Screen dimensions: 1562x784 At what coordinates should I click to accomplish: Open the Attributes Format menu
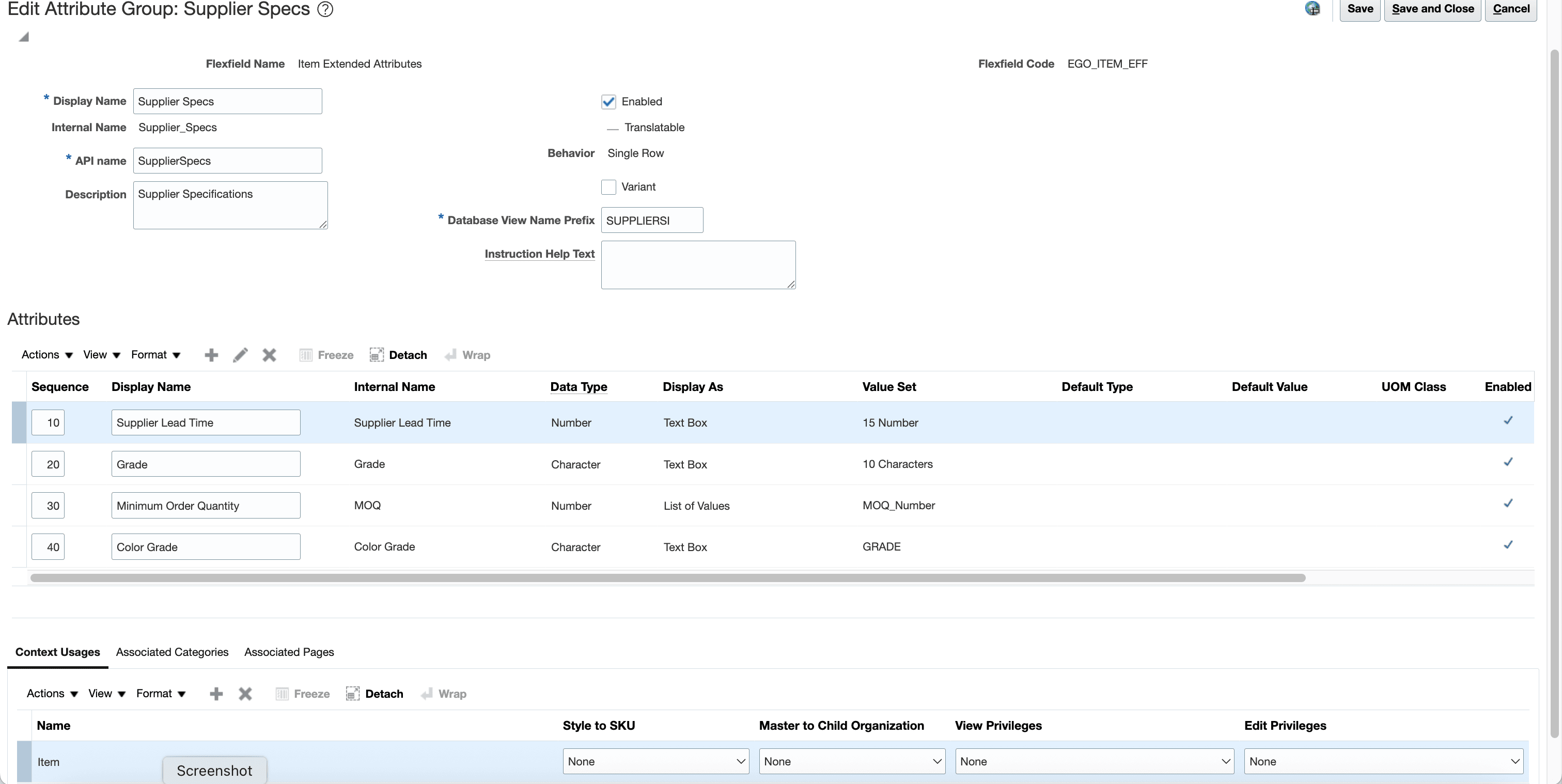pyautogui.click(x=156, y=355)
